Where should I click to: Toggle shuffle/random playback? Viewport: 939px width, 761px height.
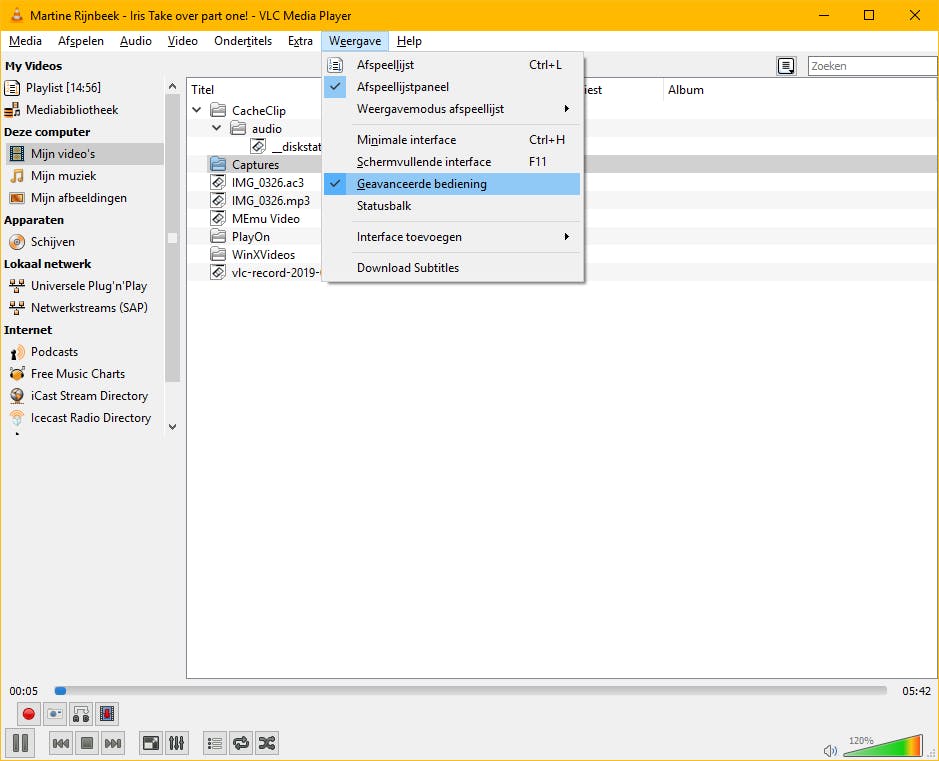[267, 744]
